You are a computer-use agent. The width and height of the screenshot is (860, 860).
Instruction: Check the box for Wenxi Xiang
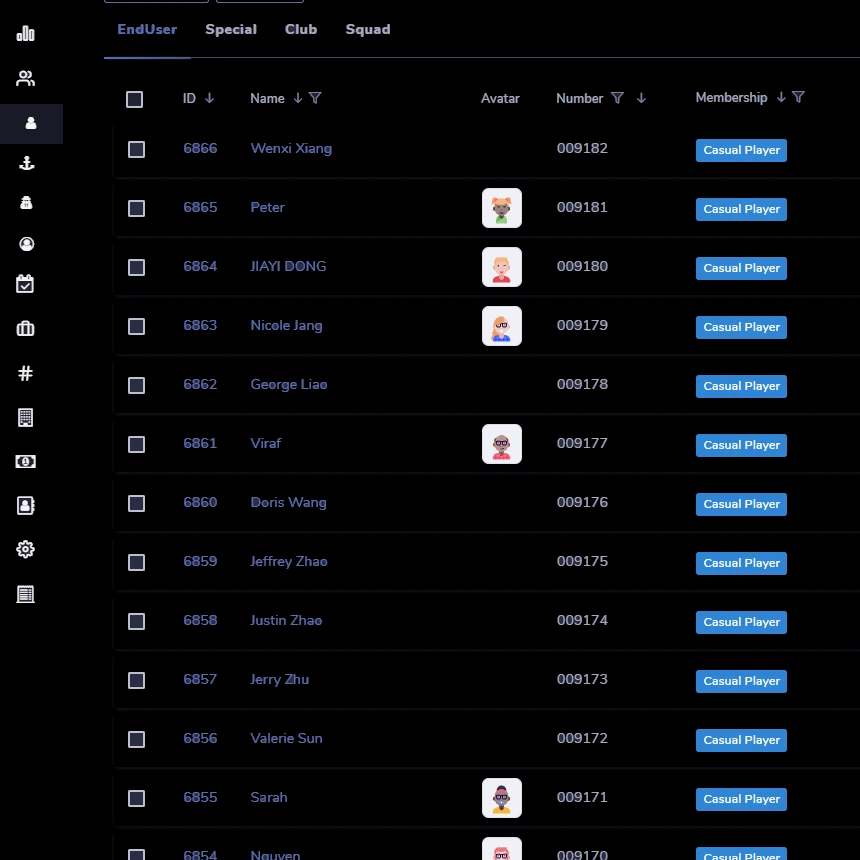pyautogui.click(x=137, y=149)
